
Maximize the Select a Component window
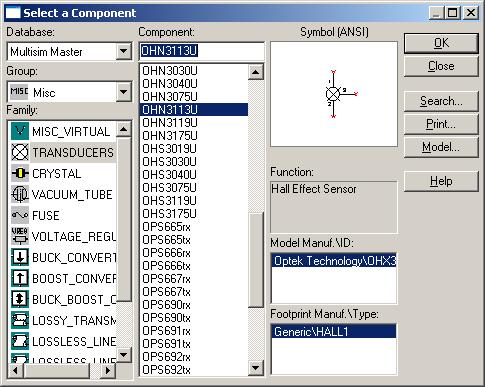click(x=452, y=13)
